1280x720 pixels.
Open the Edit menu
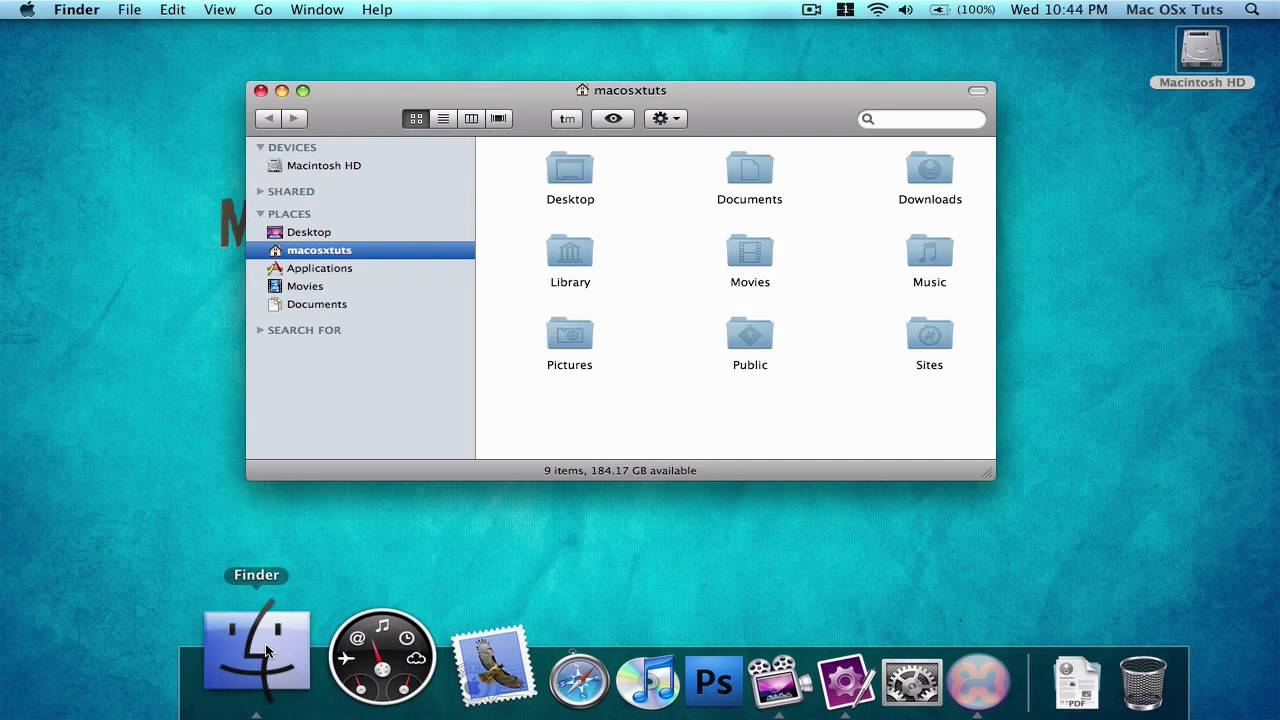tap(172, 10)
